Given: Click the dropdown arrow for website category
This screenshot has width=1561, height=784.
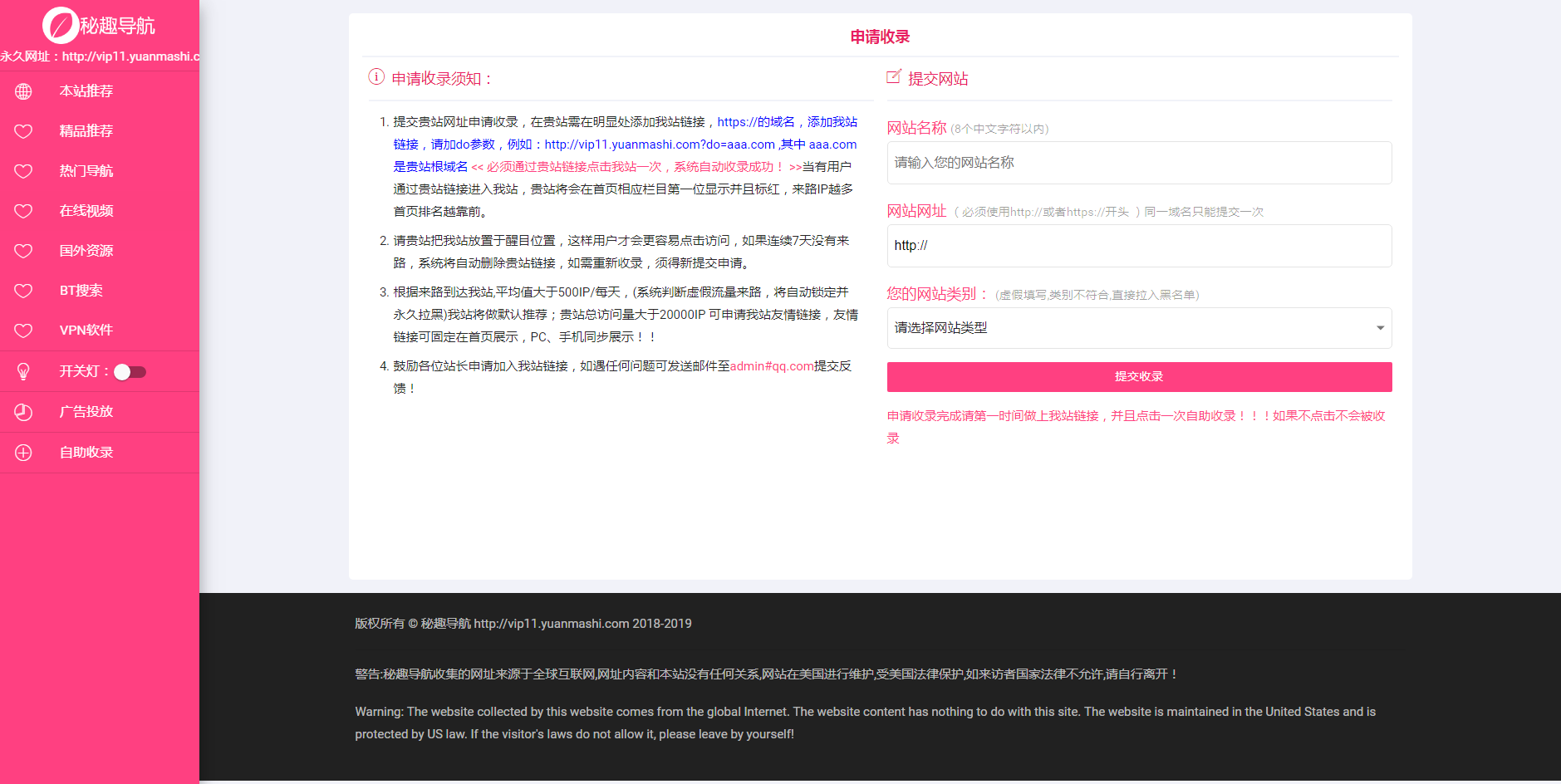Looking at the screenshot, I should click(x=1380, y=328).
